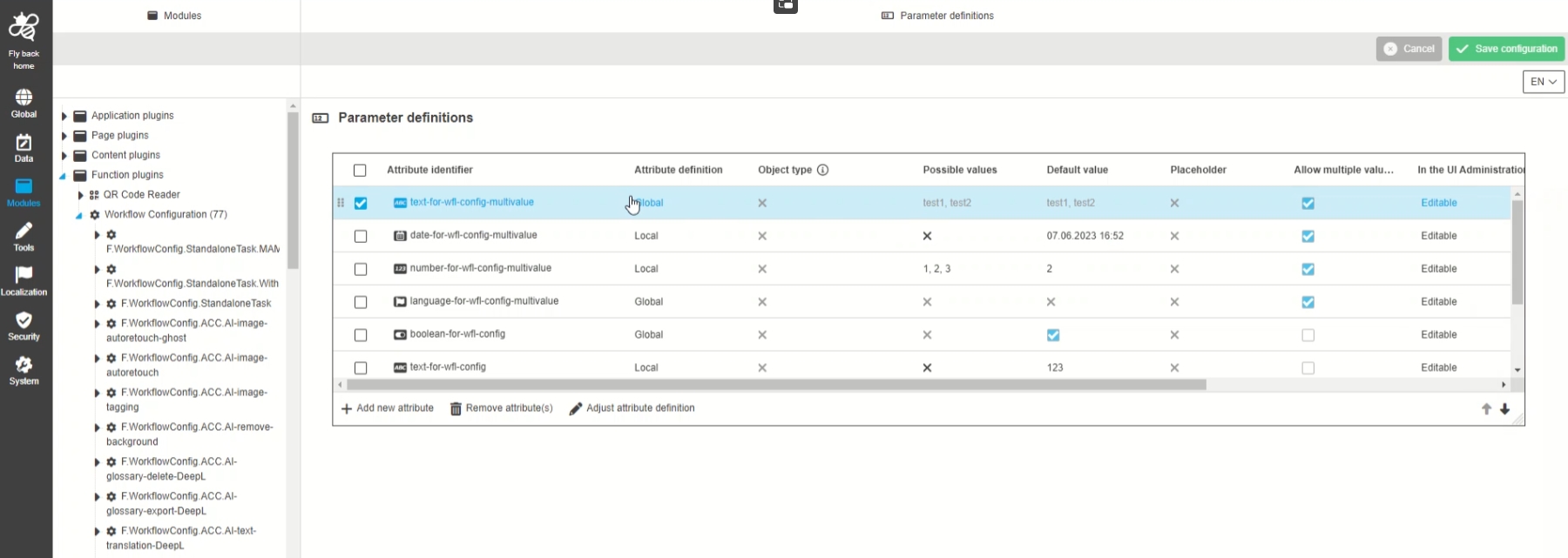Open the System gear icon
Screen dimensions: 1568x558
24,365
